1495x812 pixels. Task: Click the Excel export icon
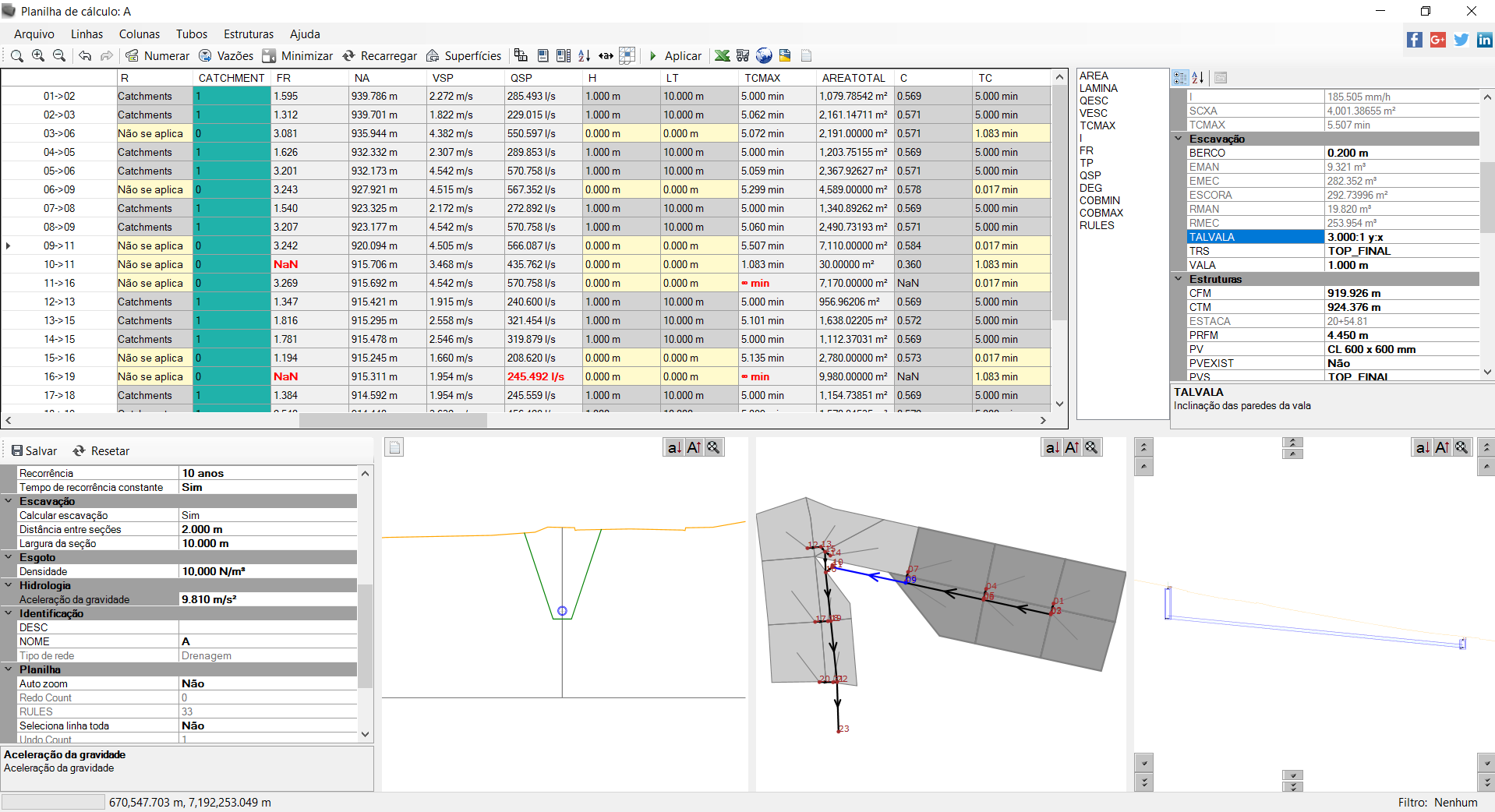pyautogui.click(x=722, y=55)
